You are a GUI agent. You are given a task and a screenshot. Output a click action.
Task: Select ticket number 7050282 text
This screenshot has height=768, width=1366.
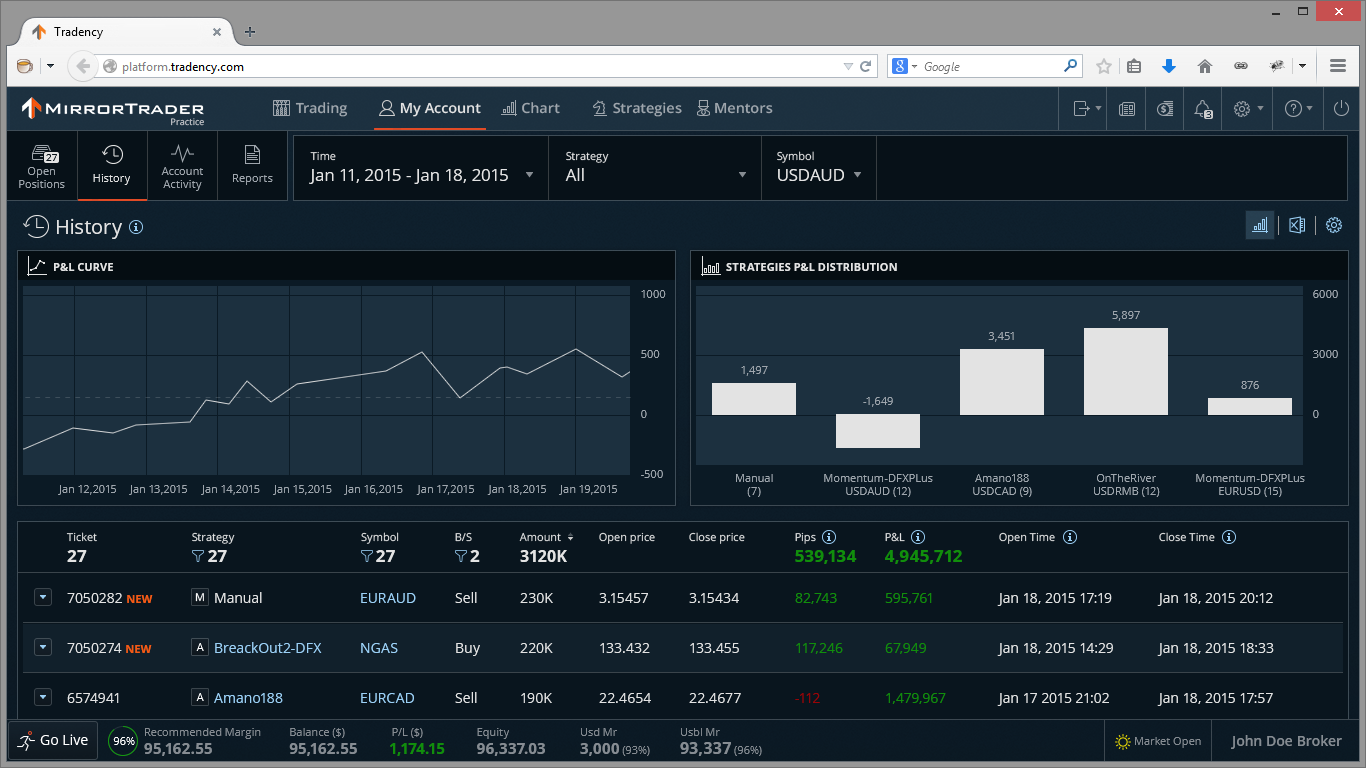point(94,598)
